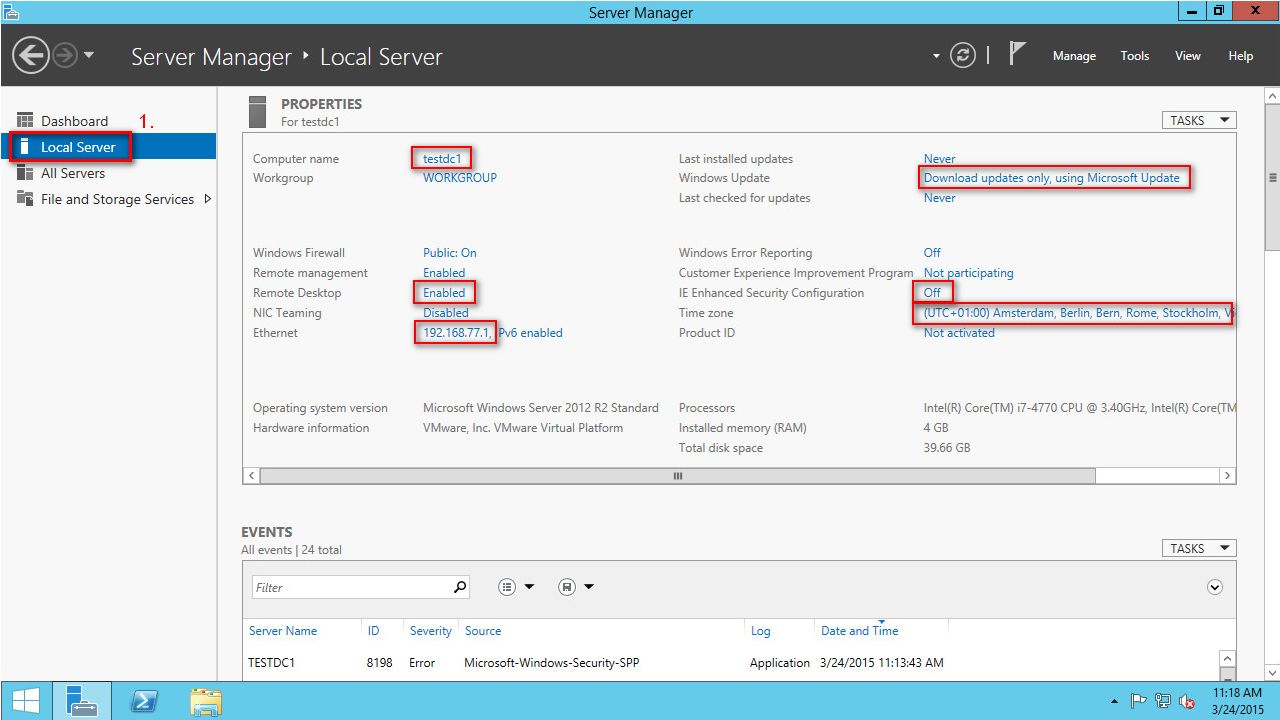
Task: Sort events by Severity column
Action: [431, 631]
